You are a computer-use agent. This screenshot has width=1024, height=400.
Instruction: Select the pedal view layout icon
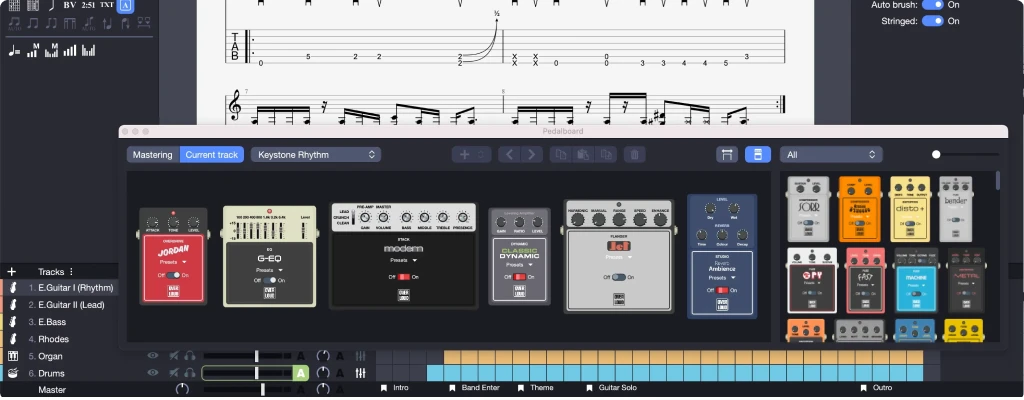point(758,155)
